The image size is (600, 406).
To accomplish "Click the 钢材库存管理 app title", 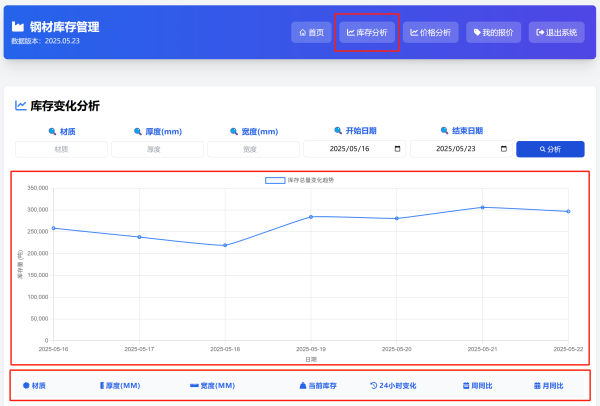I will [65, 27].
